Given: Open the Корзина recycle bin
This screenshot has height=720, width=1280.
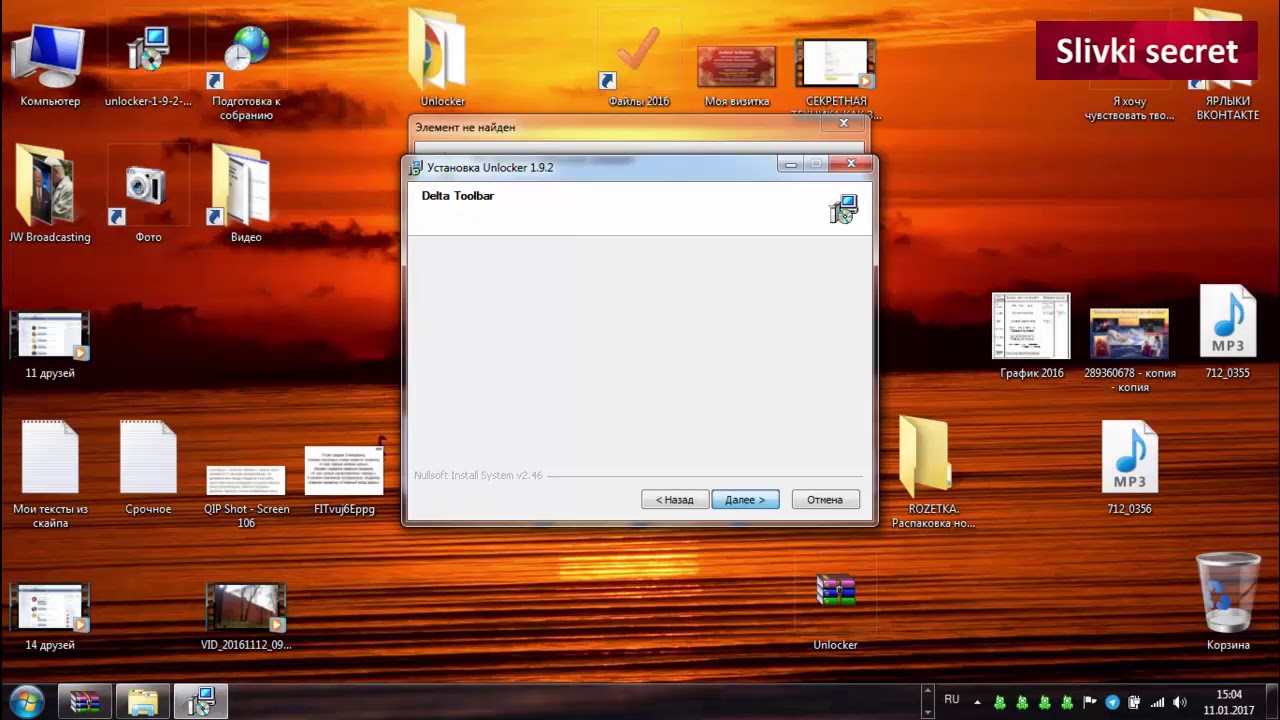Looking at the screenshot, I should coord(1227,603).
